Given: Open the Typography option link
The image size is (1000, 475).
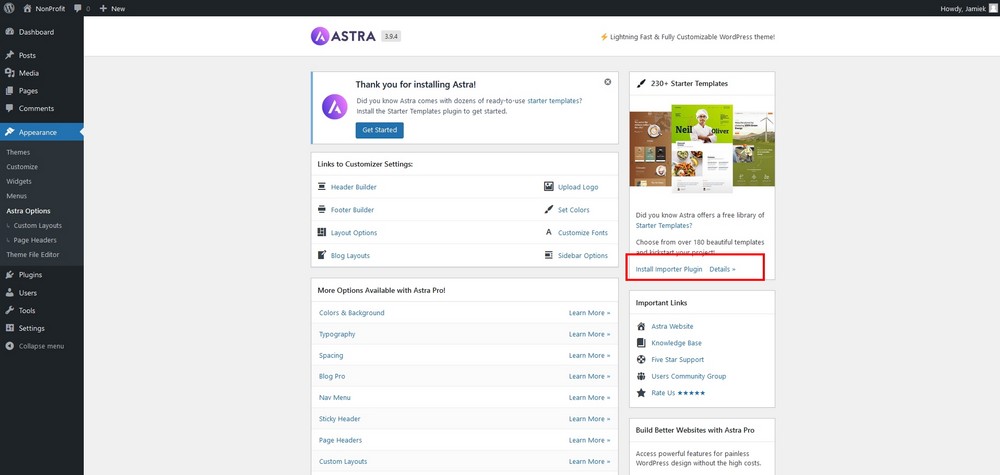Looking at the screenshot, I should click(337, 334).
